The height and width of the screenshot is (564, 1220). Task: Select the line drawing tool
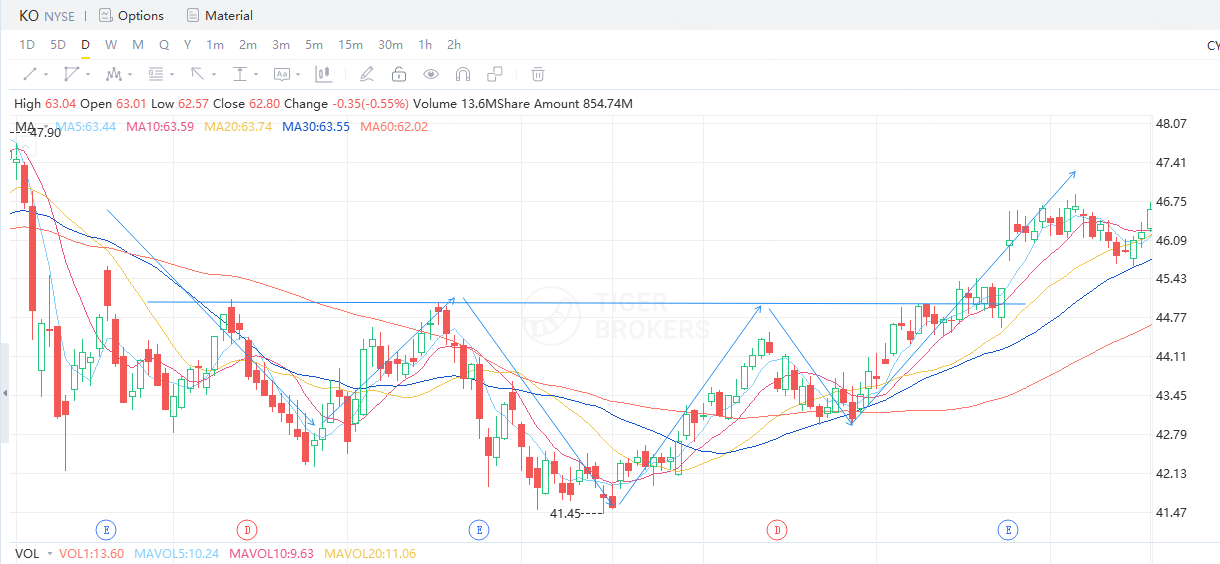[x=30, y=74]
